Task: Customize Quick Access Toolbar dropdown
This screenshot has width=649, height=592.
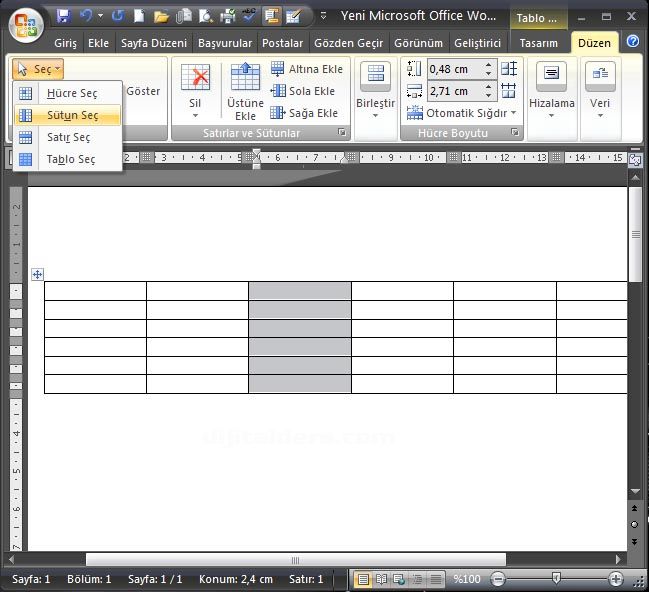Action: coord(324,16)
